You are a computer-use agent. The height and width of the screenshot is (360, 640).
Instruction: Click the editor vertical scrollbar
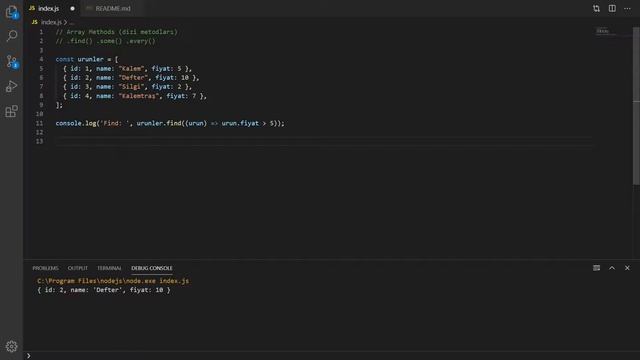click(636, 106)
